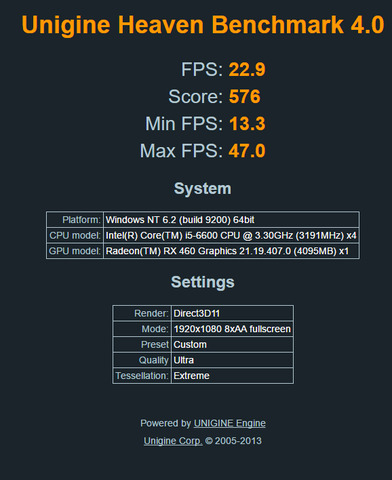Click the System section heading
Viewport: 392px width, 480px height.
click(203, 189)
